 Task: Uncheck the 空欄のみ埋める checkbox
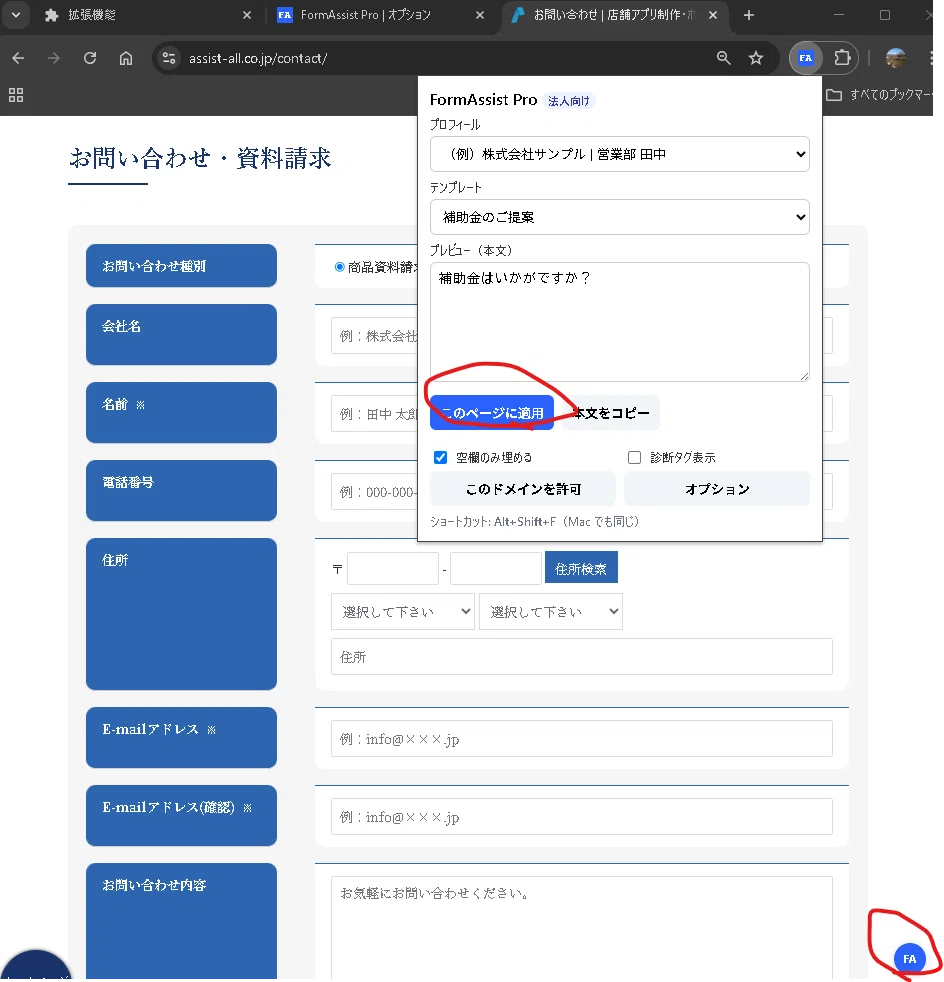[440, 458]
